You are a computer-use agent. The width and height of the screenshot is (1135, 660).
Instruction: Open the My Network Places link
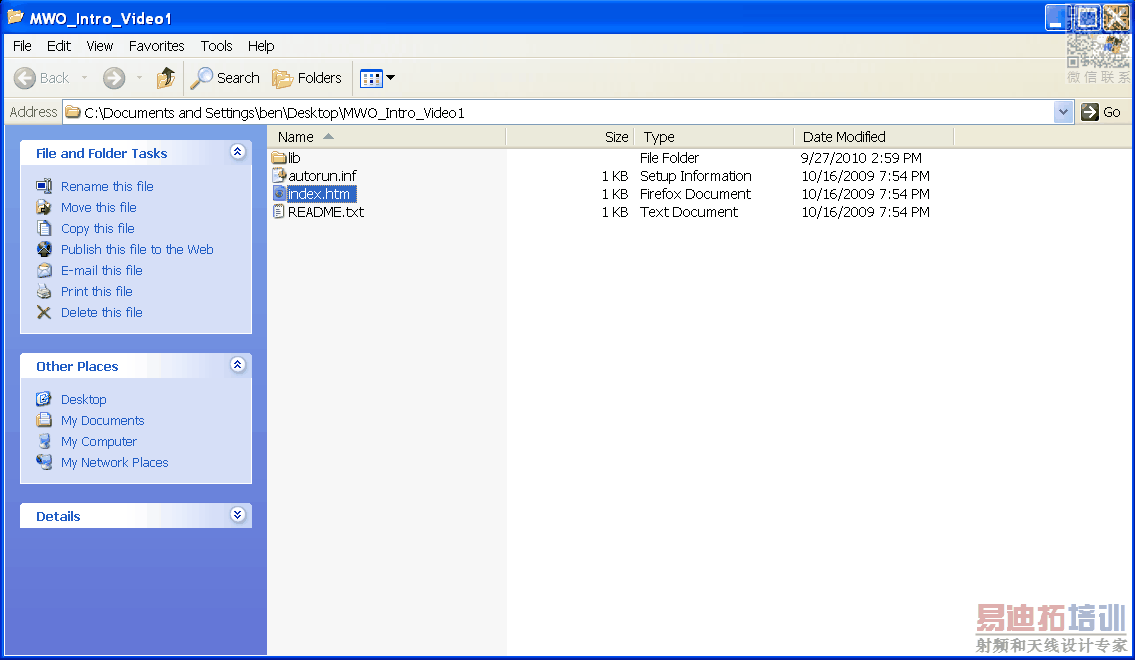(114, 462)
